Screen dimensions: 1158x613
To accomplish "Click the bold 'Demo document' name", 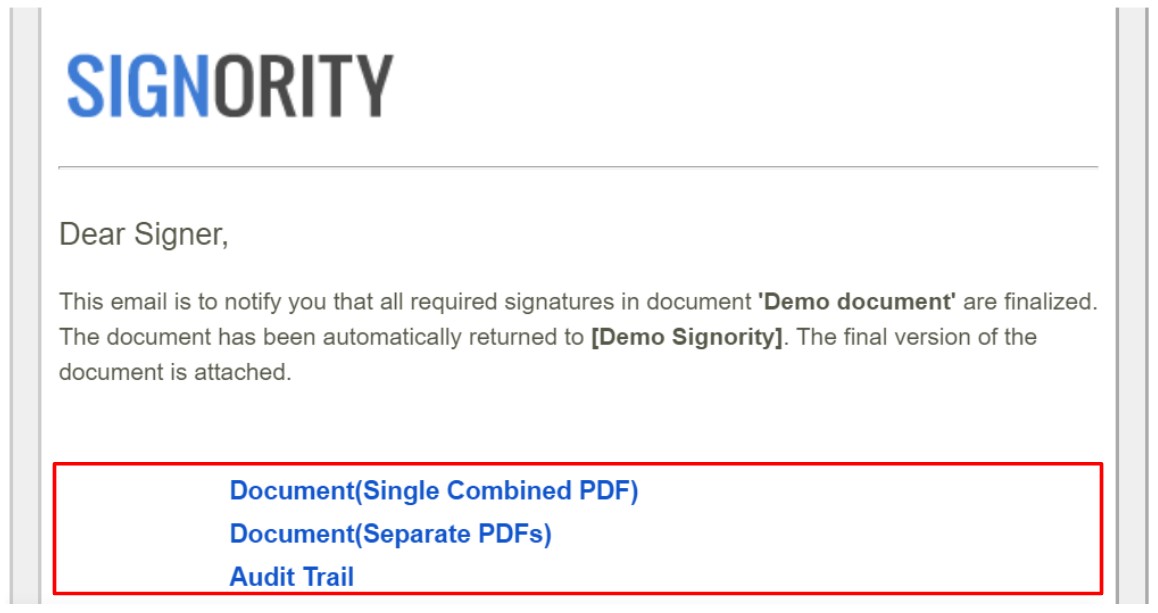I will point(857,301).
